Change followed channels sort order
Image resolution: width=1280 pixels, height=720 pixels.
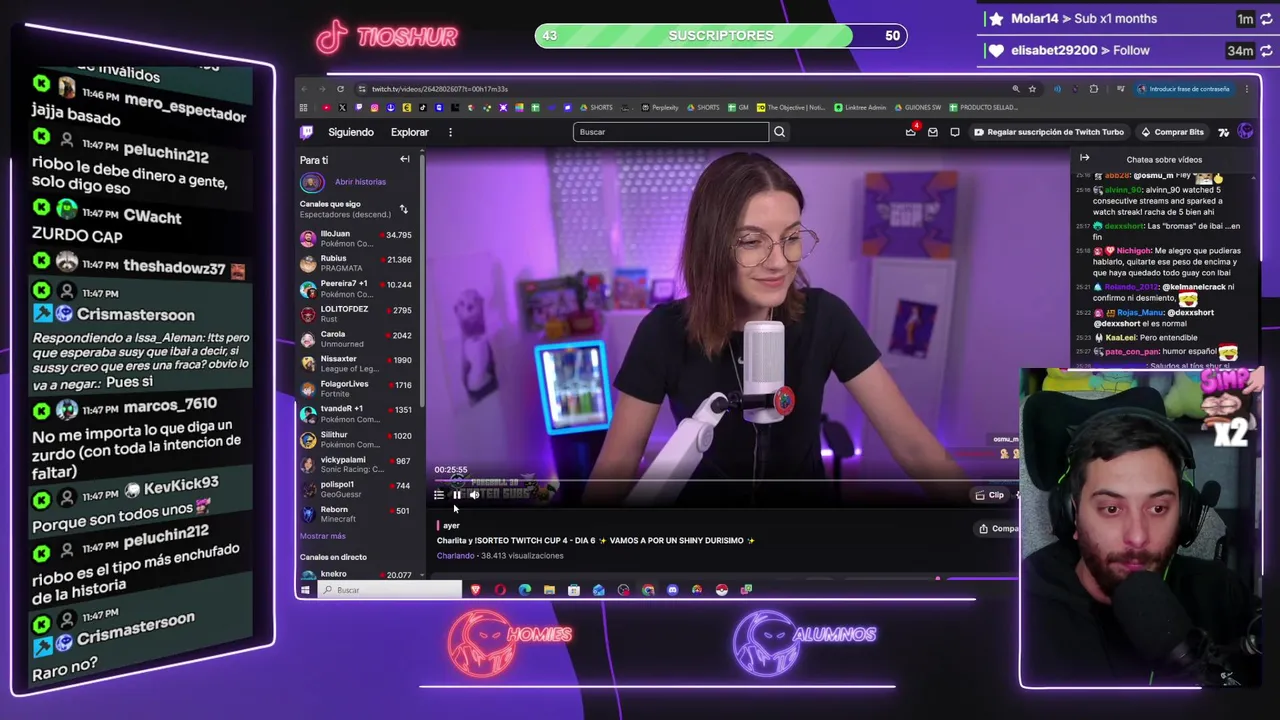click(x=403, y=209)
